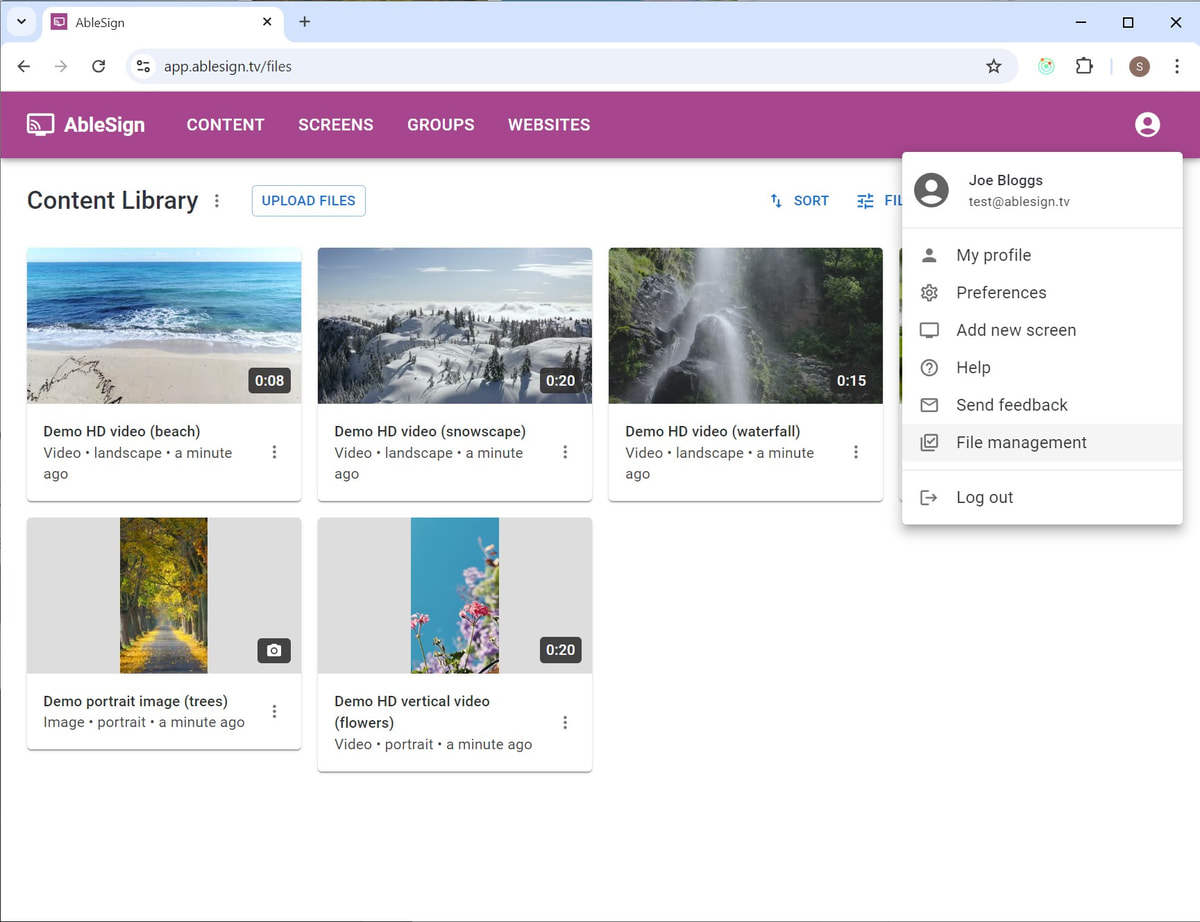Select Log out from the menu
Image resolution: width=1200 pixels, height=922 pixels.
click(984, 497)
